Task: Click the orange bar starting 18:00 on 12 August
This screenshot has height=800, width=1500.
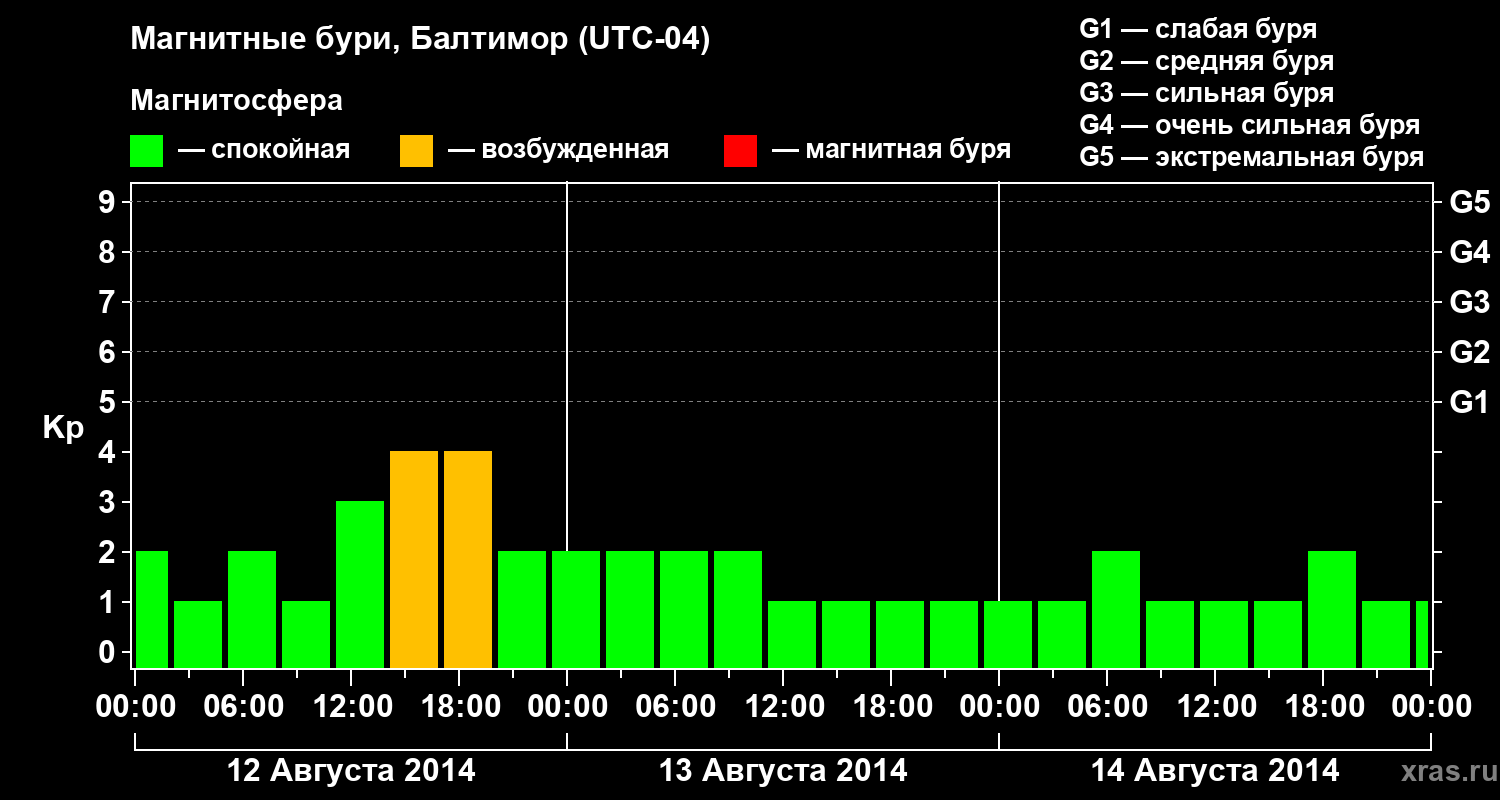Action: click(468, 559)
